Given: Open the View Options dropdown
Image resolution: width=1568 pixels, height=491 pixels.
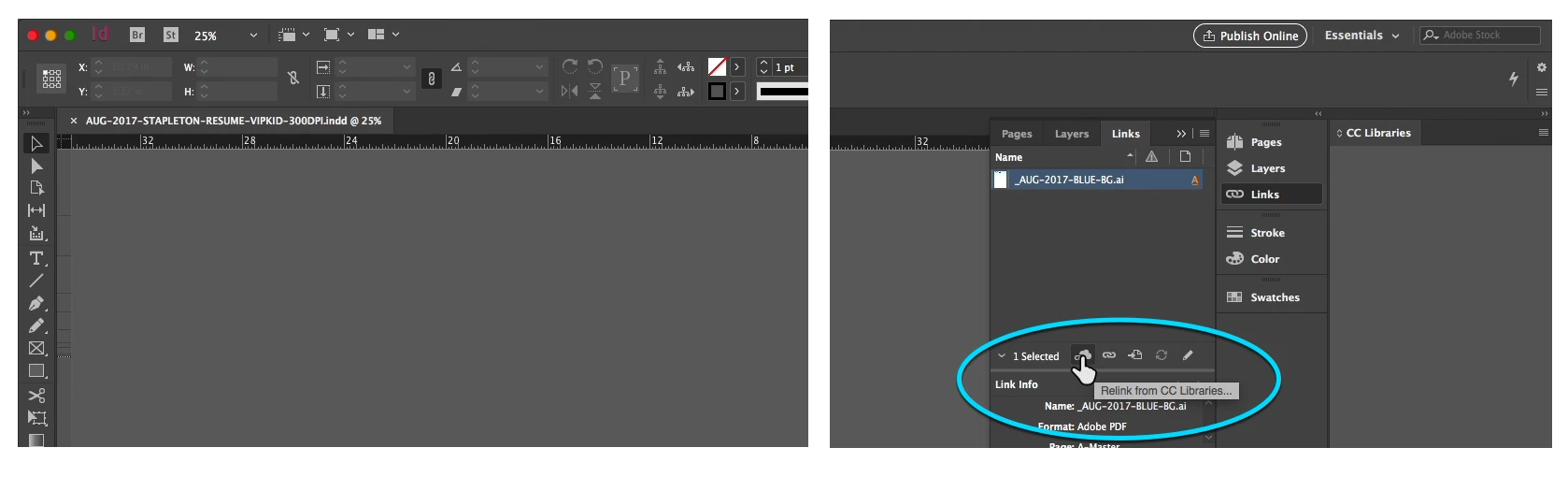Looking at the screenshot, I should click(293, 35).
